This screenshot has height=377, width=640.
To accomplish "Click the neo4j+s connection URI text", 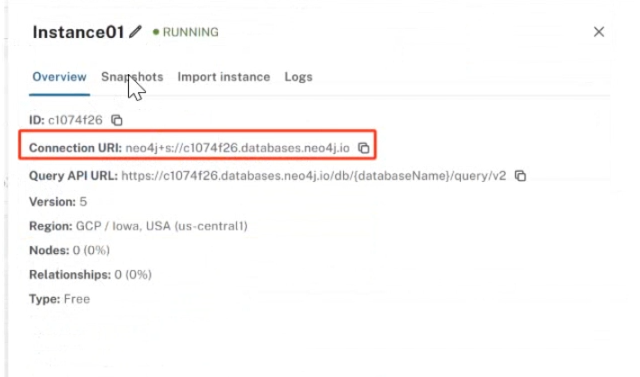I will pyautogui.click(x=238, y=148).
